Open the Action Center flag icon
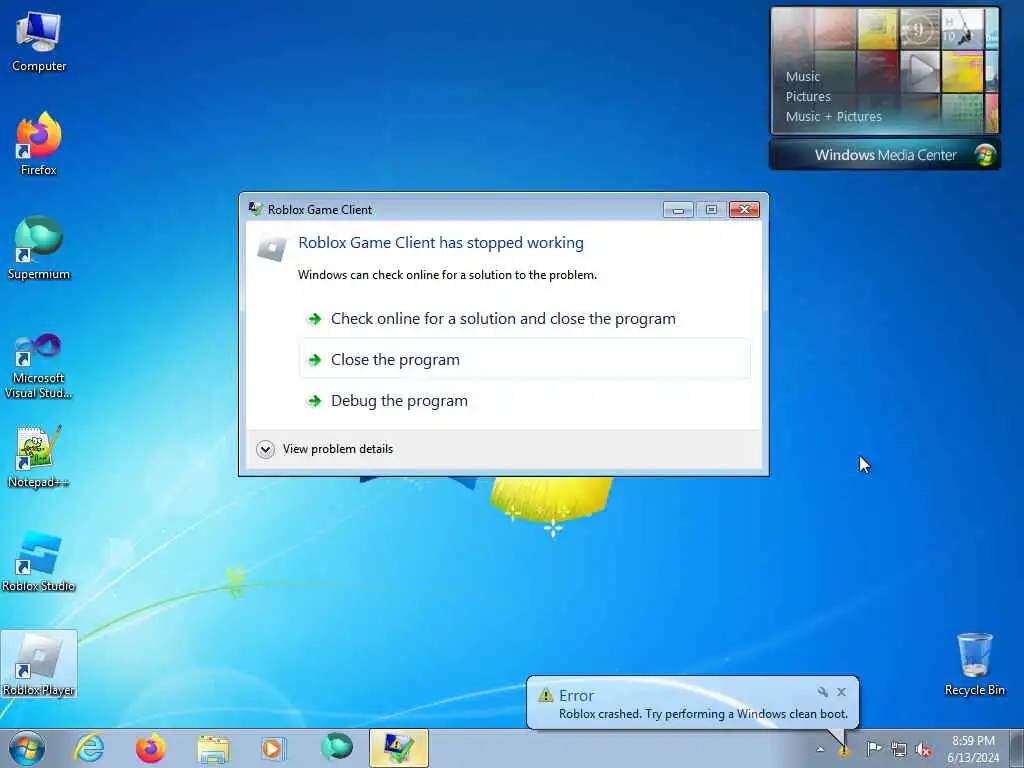Viewport: 1024px width, 768px height. [x=874, y=749]
